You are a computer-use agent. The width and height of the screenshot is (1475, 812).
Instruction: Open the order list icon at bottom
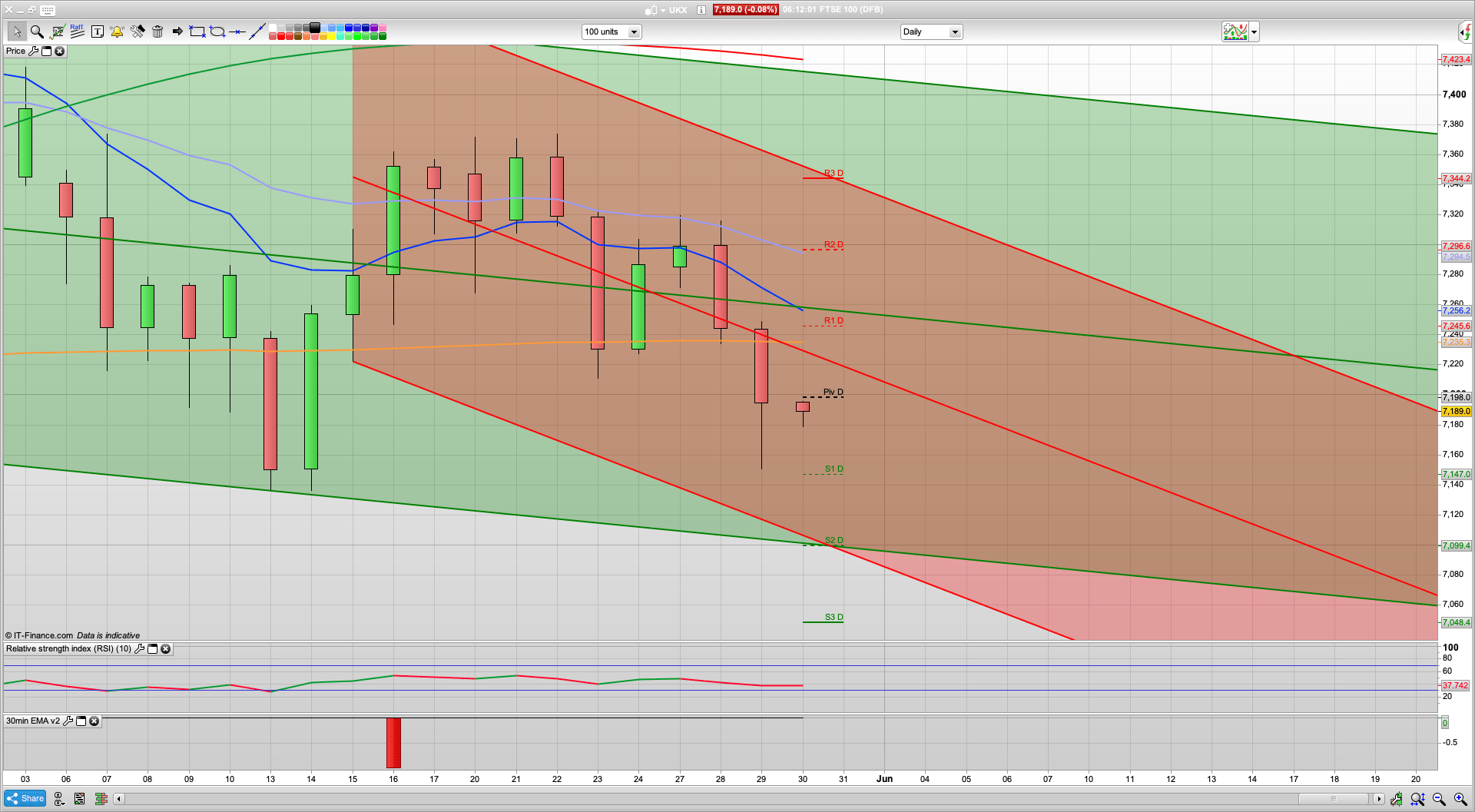[79, 799]
